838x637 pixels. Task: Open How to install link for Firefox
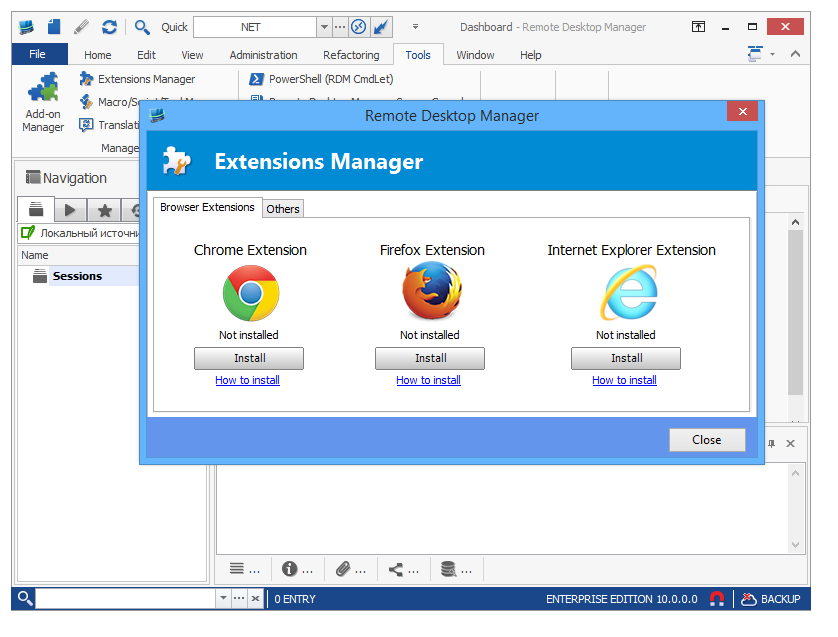[x=429, y=380]
